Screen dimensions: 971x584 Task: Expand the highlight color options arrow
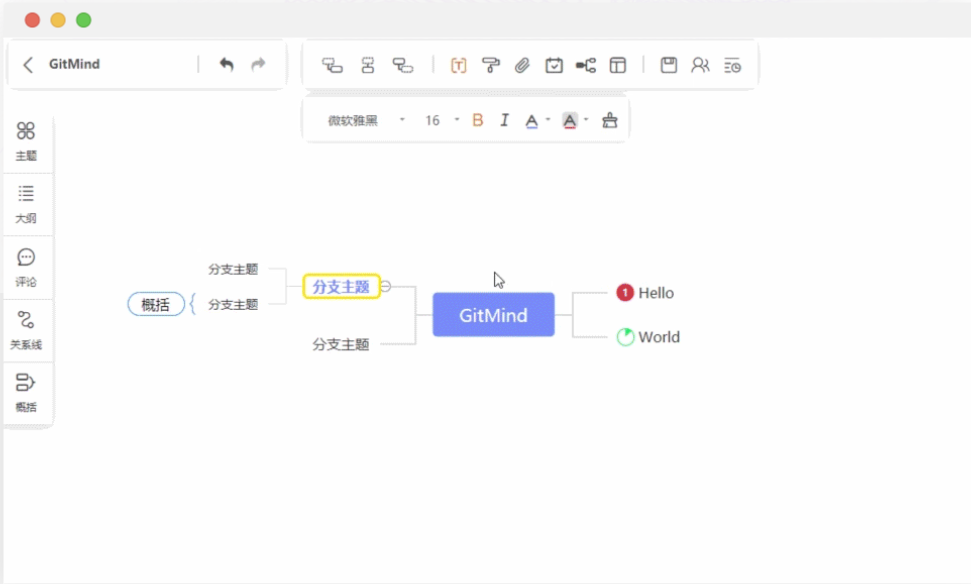coord(586,120)
